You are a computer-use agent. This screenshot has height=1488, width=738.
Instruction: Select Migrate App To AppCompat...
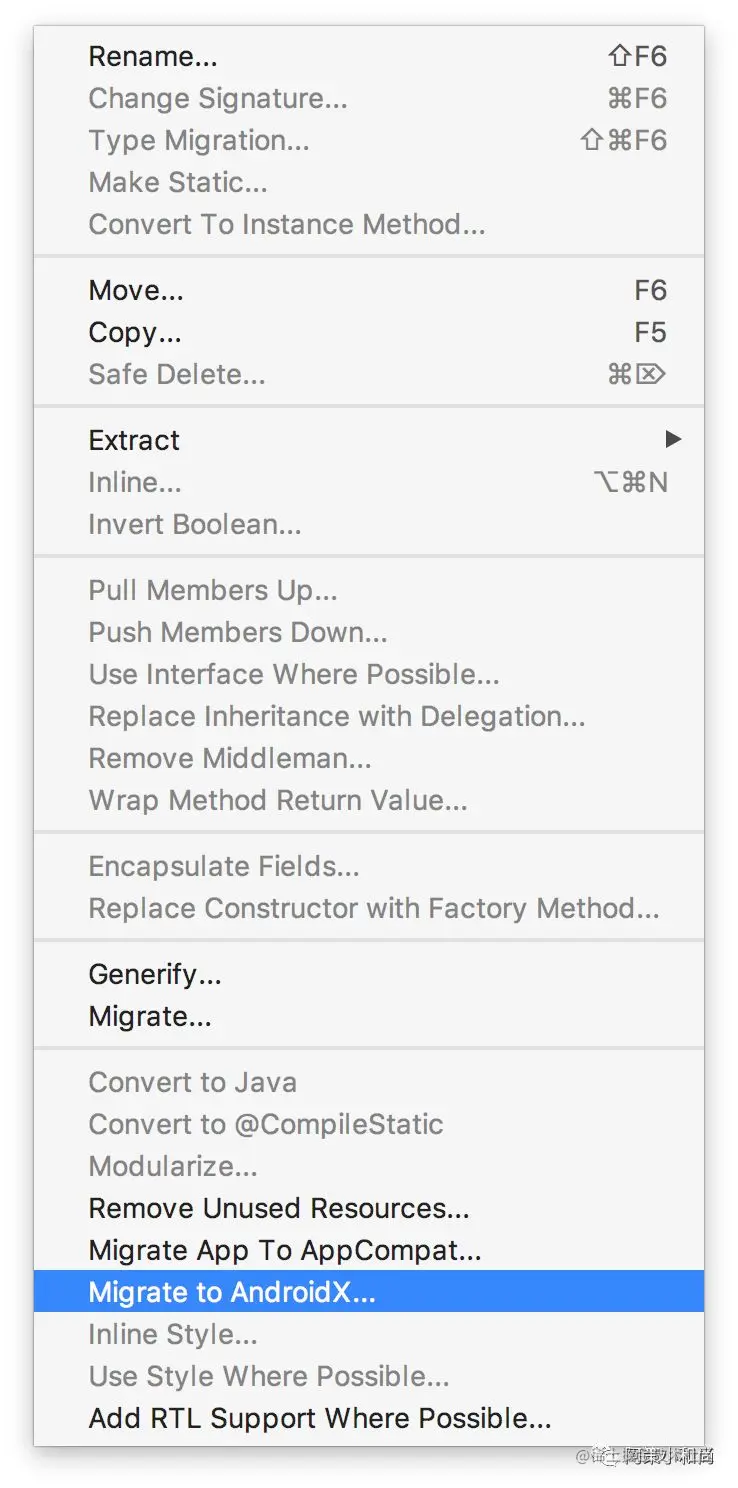[x=285, y=1251]
